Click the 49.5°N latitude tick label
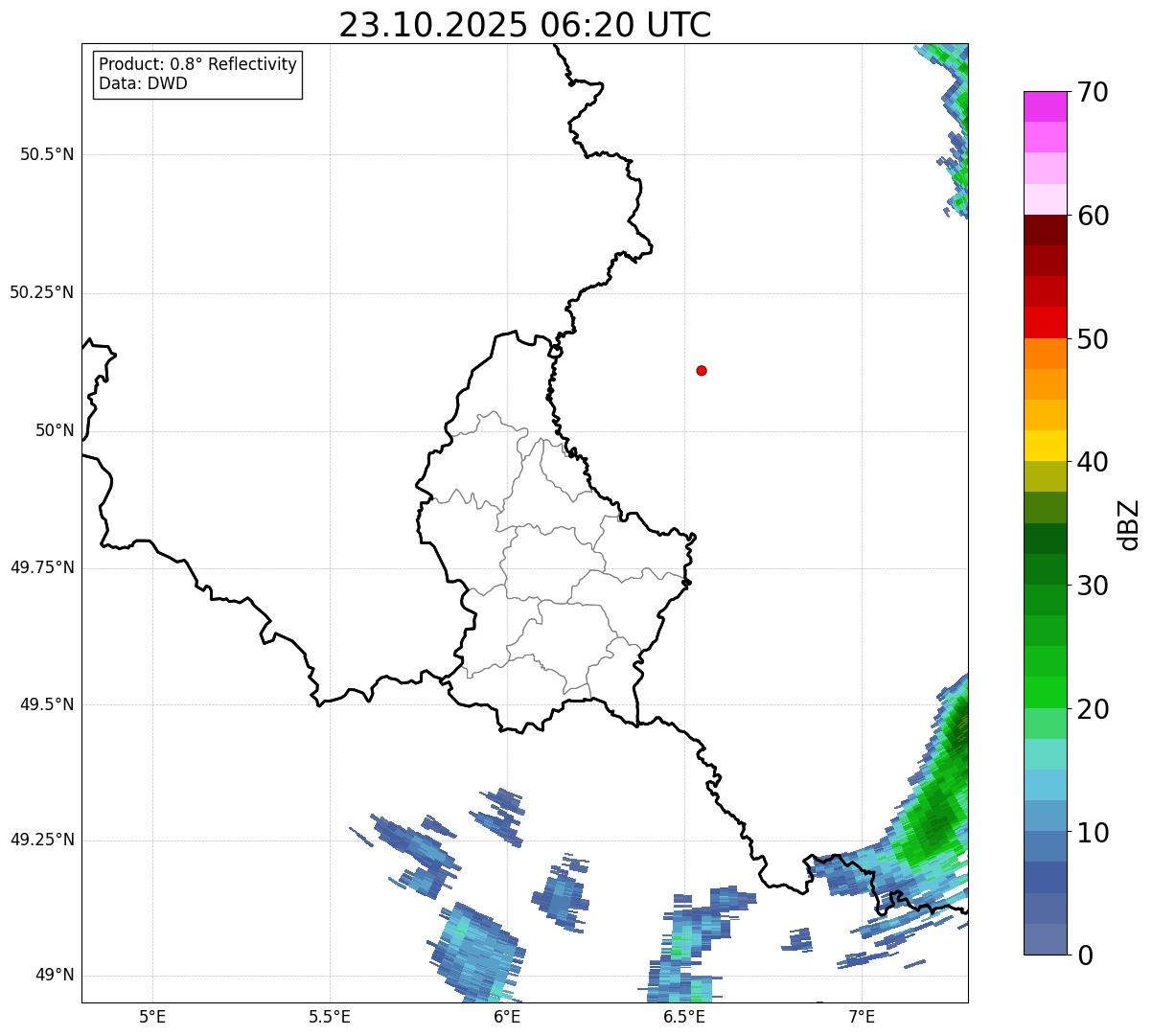The image size is (1152, 1036). [x=46, y=704]
